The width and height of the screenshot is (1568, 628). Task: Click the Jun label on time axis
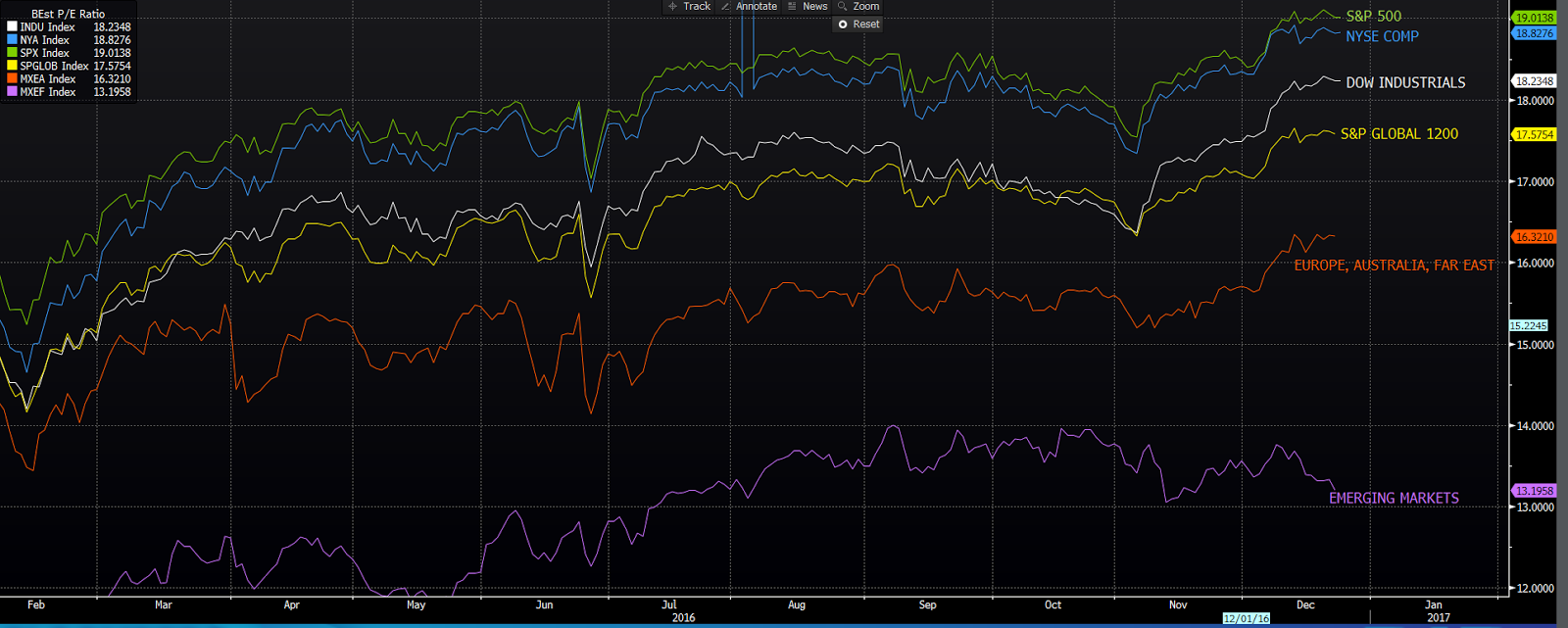[x=544, y=605]
